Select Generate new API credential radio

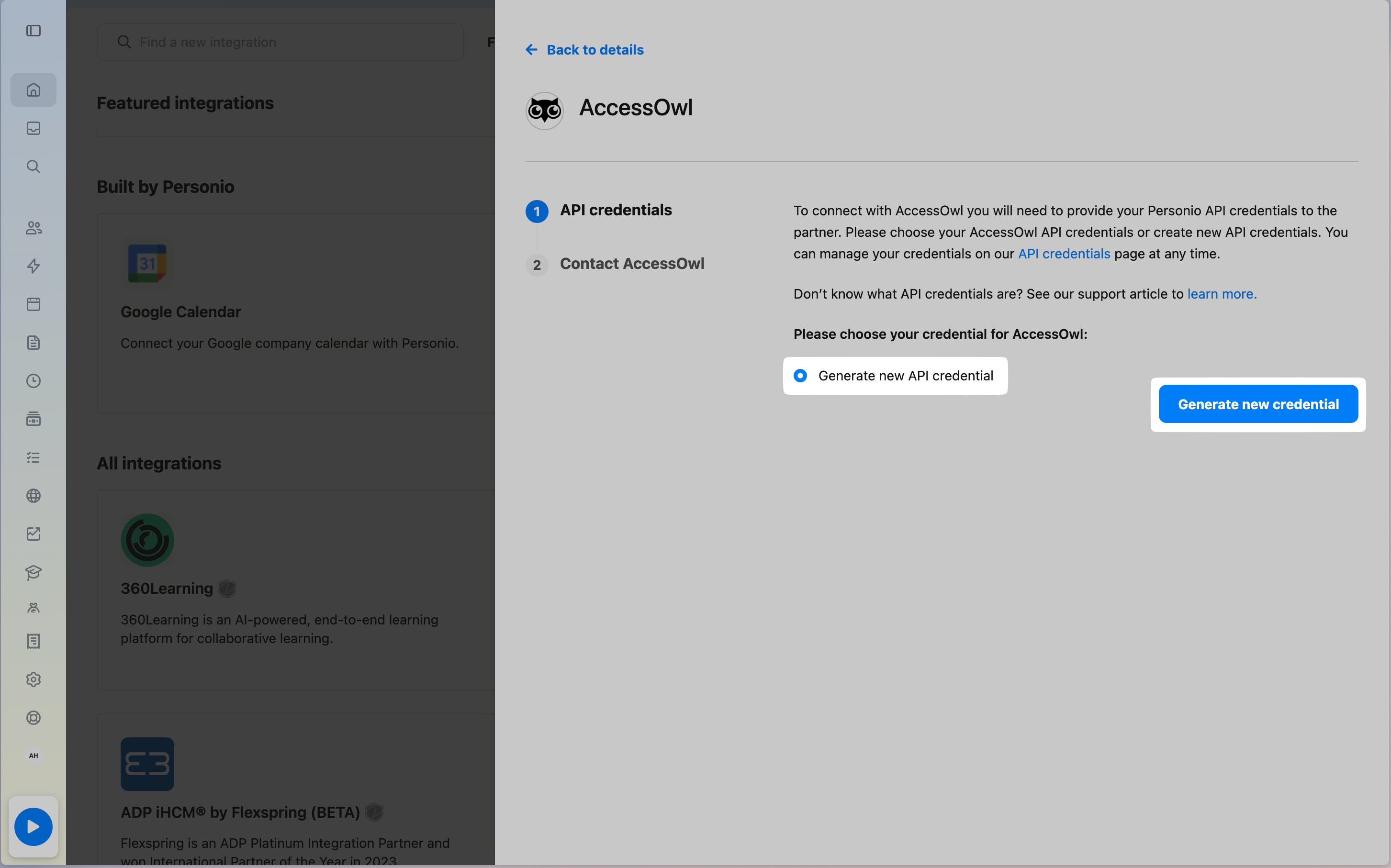[800, 376]
